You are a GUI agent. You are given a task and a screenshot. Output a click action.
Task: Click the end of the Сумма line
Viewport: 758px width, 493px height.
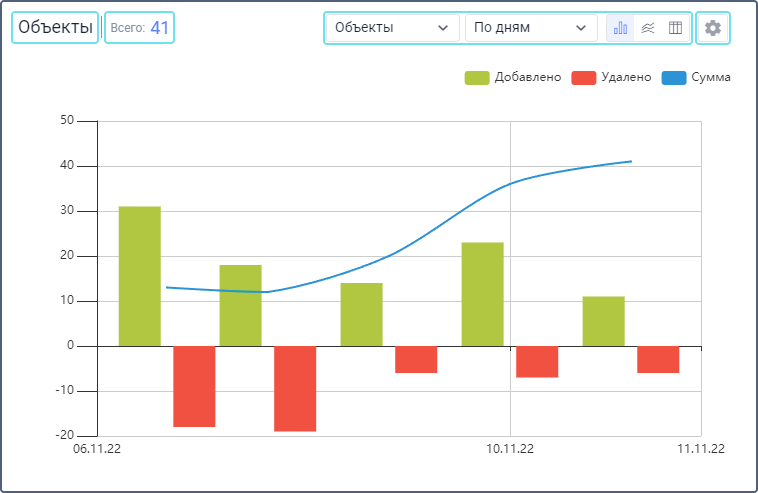(630, 161)
